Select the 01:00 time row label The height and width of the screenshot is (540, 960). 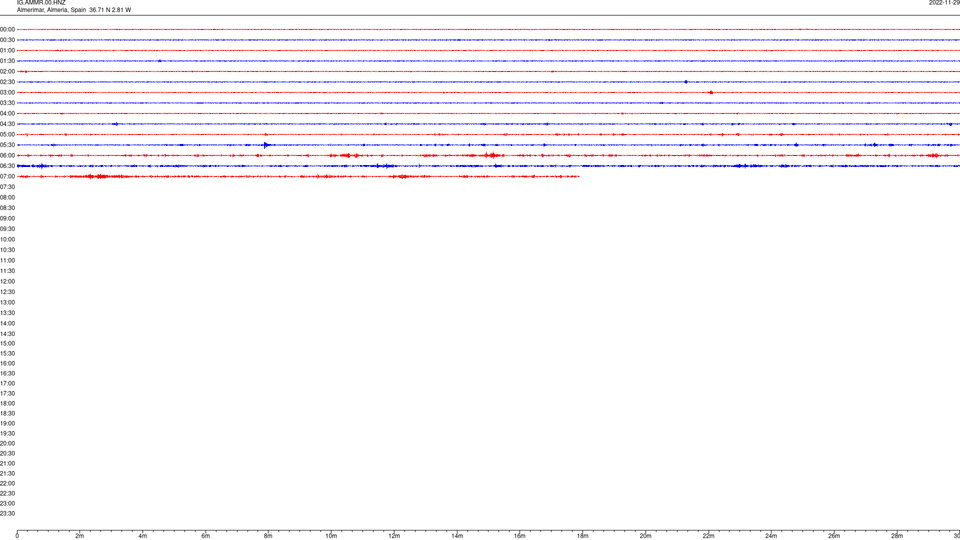7,50
